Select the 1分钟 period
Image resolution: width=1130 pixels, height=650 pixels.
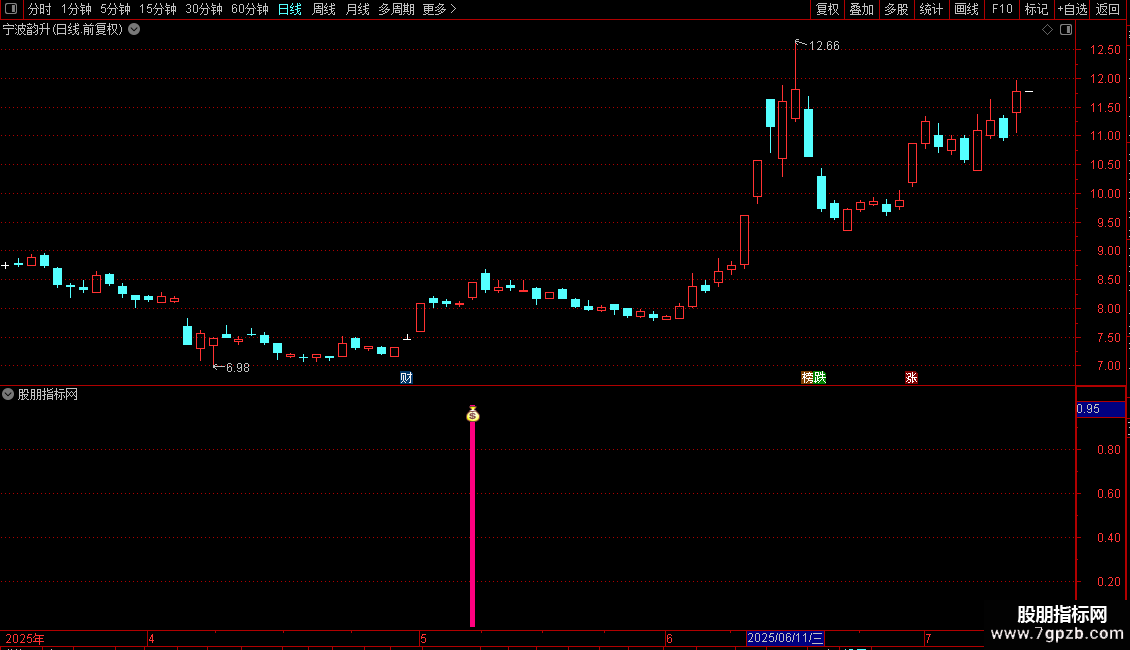coord(76,9)
